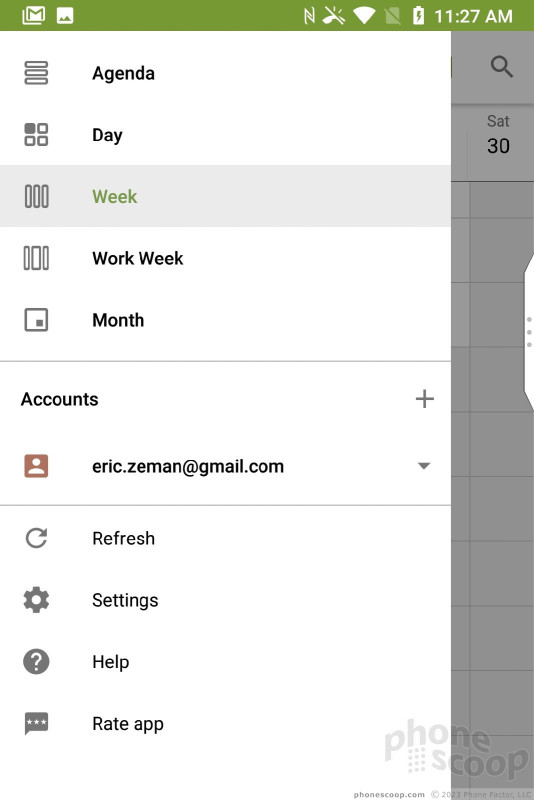
Task: Tap the contact avatar icon beside the account
Action: (x=36, y=465)
